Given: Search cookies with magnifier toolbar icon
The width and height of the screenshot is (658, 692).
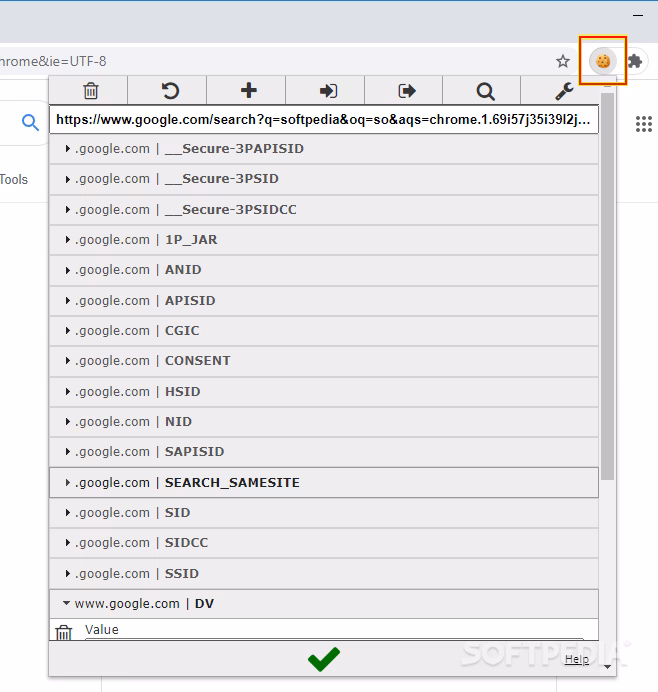Looking at the screenshot, I should pyautogui.click(x=485, y=90).
